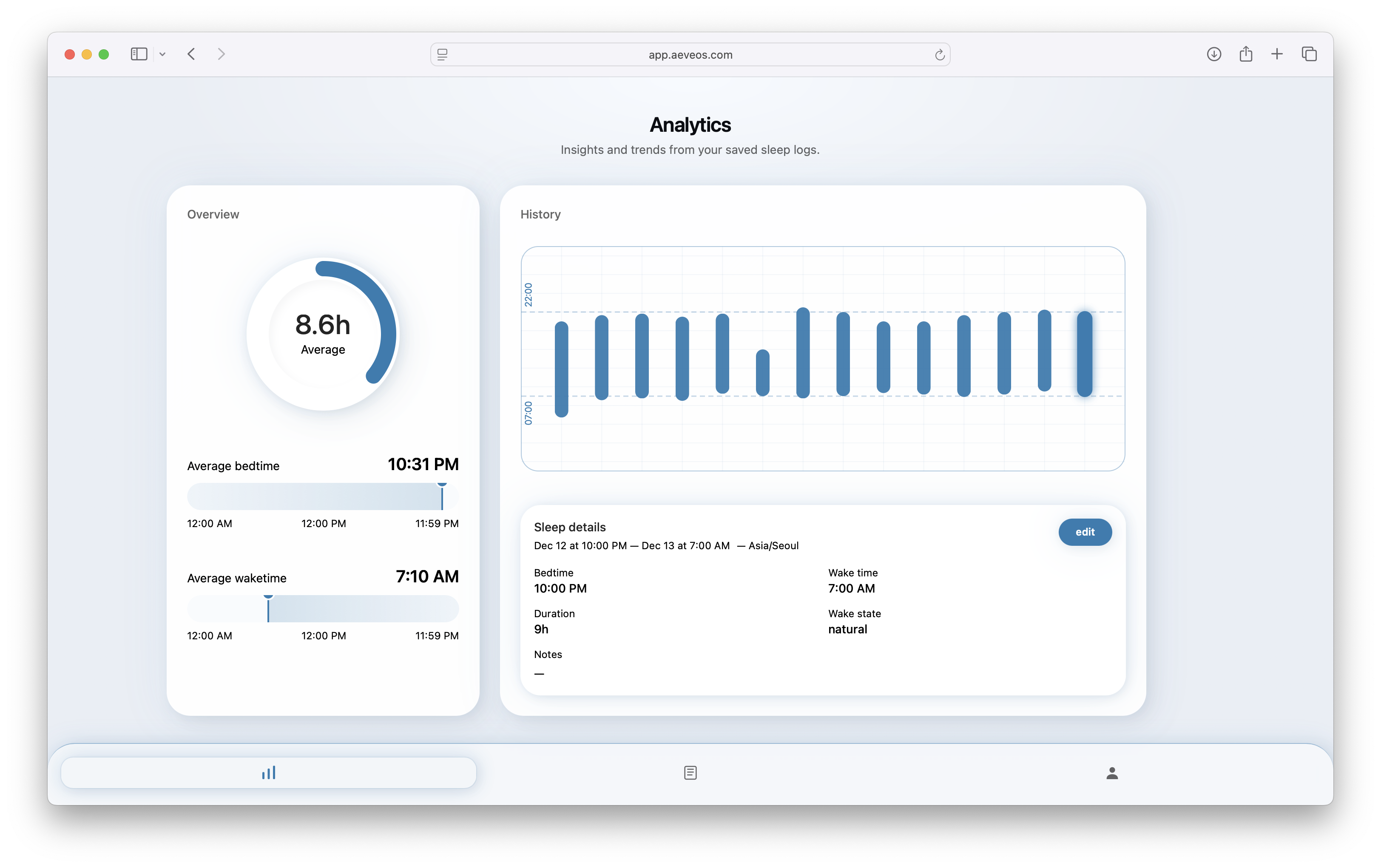
Task: Click the page settings icon in address bar
Action: tap(442, 54)
